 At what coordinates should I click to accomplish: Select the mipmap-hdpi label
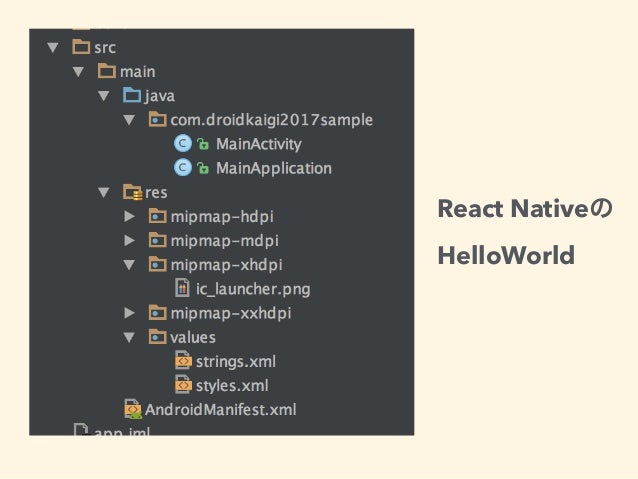coord(222,217)
